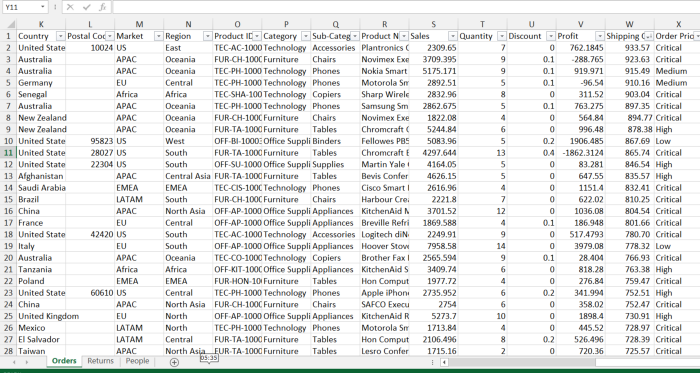Open the Name Box dropdown arrow

pos(42,7)
